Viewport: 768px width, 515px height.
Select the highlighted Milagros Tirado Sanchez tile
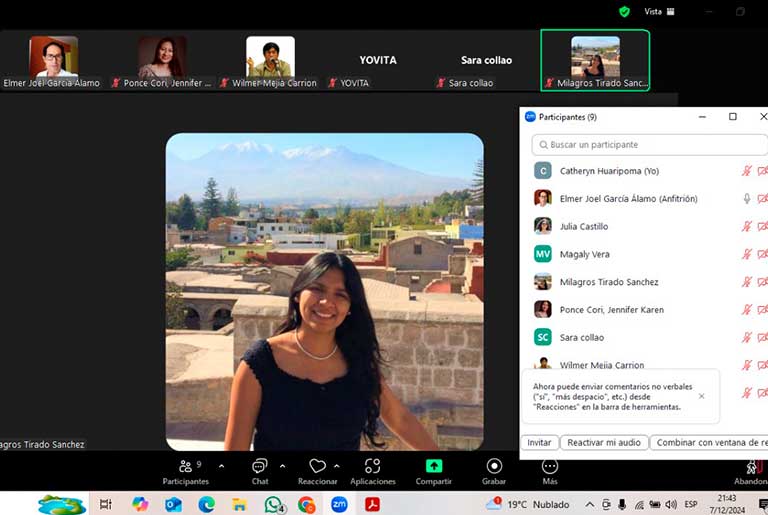[595, 60]
